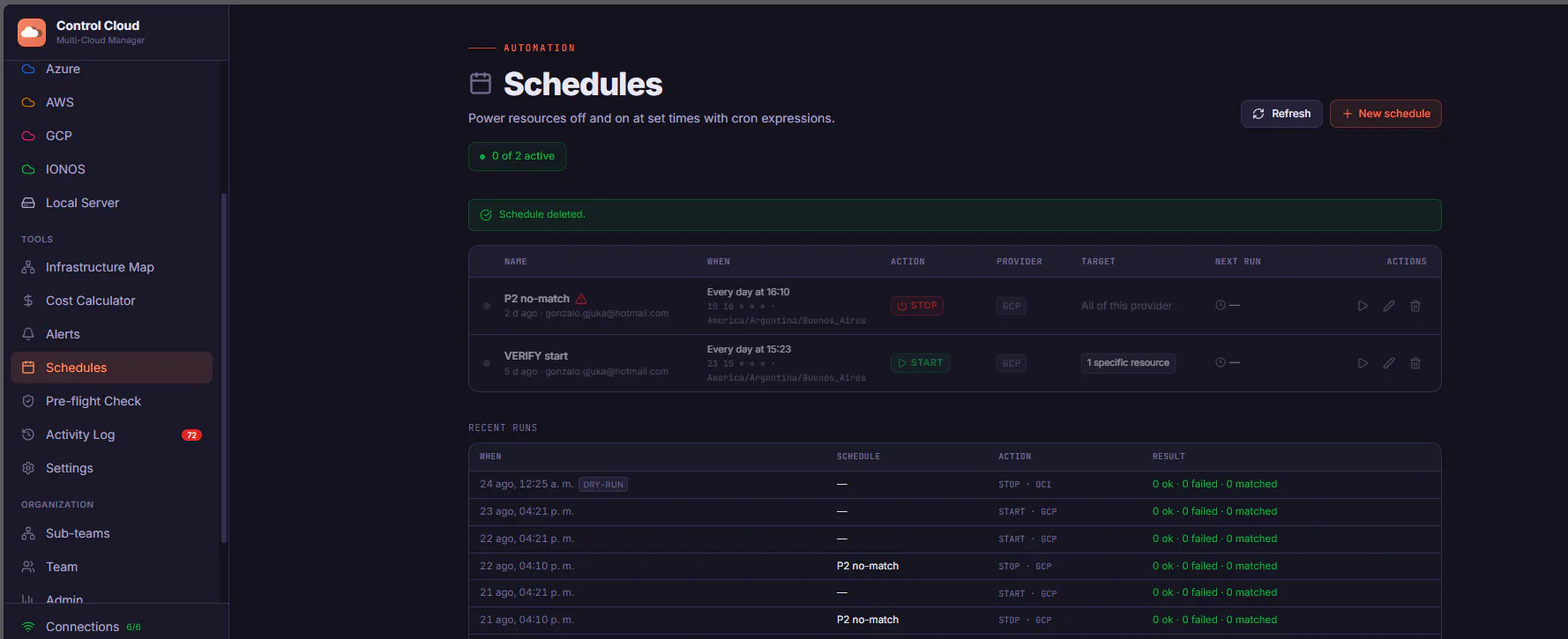Click the P2 no-match warning triangle

(581, 299)
